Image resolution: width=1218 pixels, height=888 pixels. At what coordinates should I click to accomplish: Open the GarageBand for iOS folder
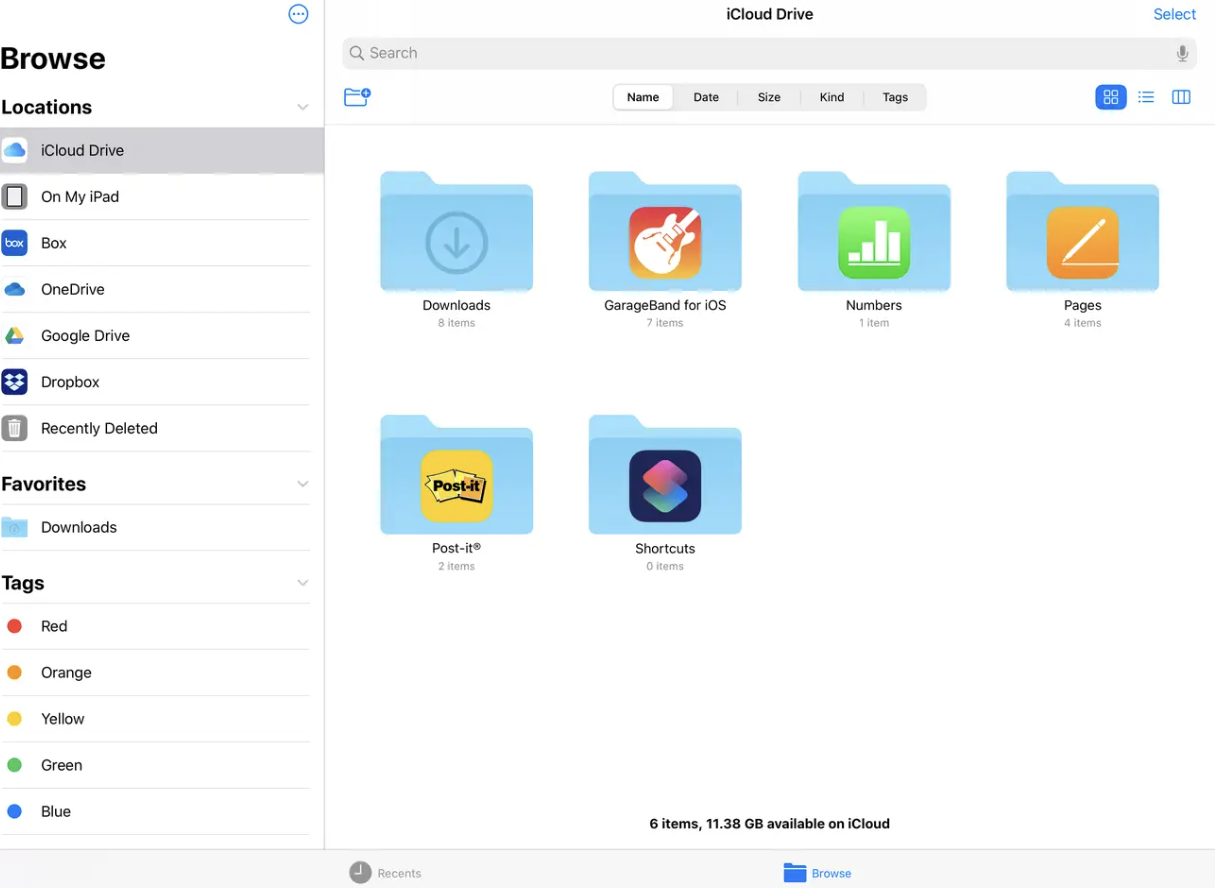pos(665,232)
